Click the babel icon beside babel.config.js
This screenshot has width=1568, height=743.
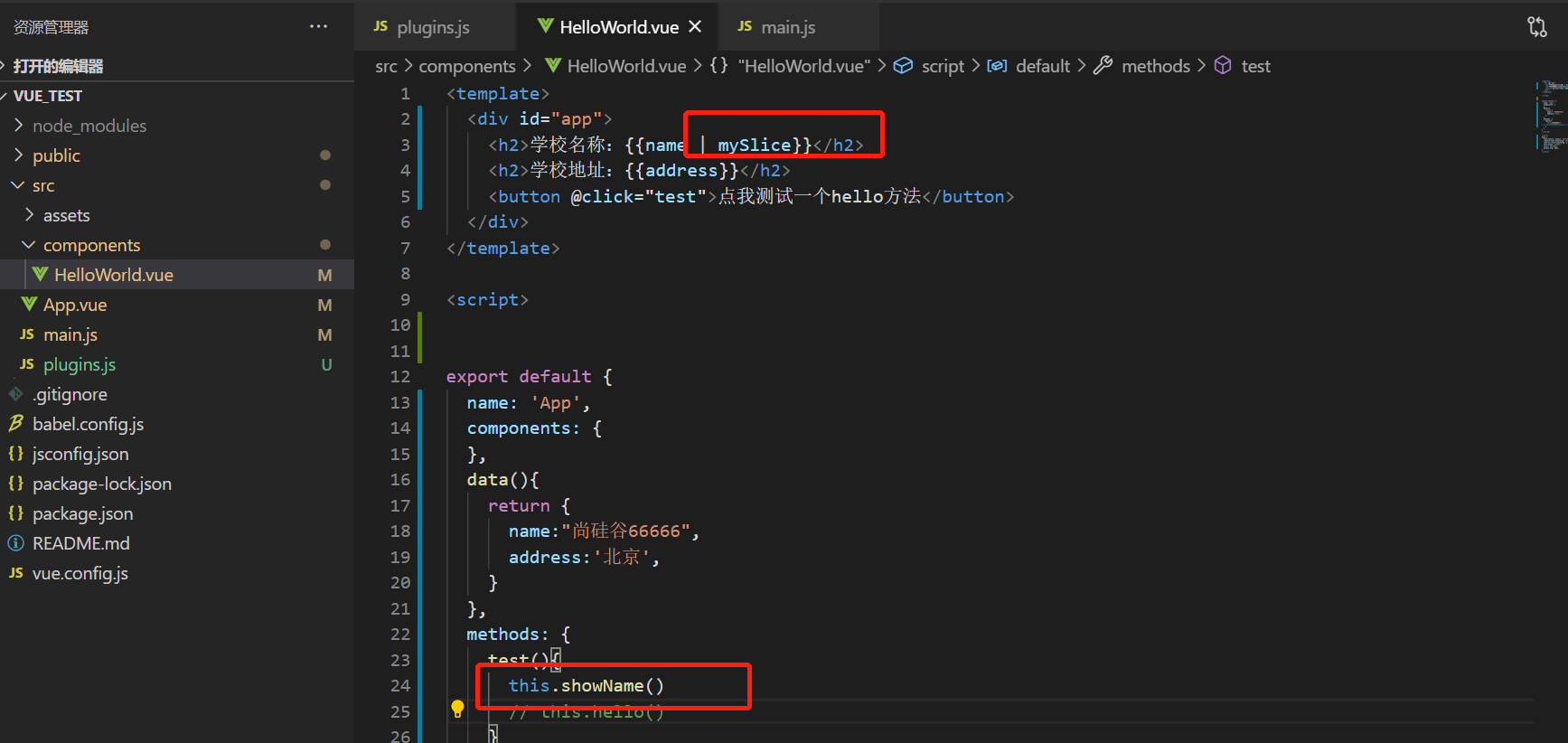point(16,424)
